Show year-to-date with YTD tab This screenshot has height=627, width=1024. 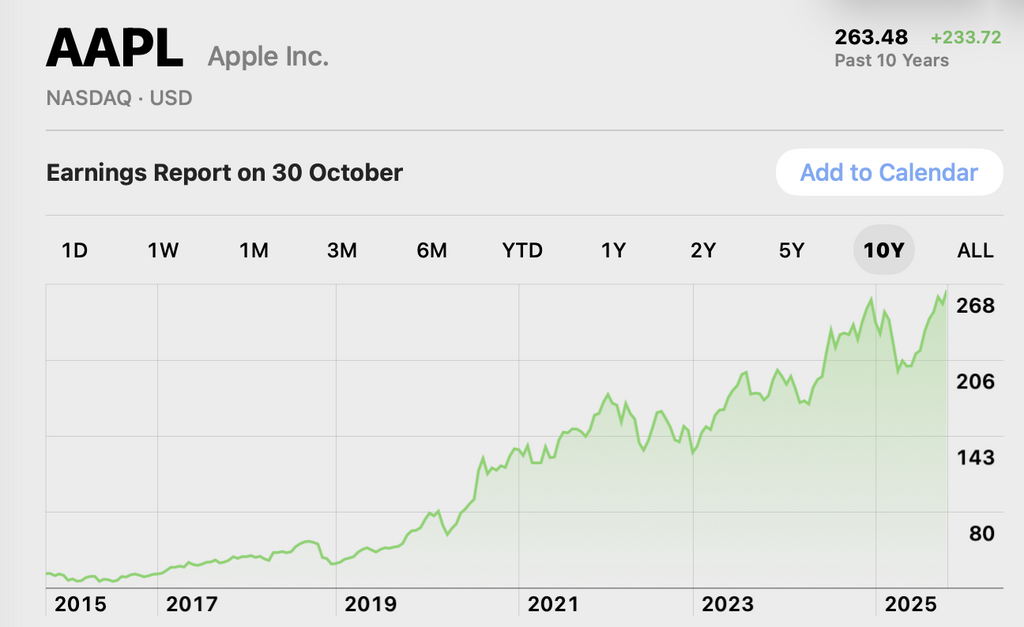pyautogui.click(x=522, y=250)
